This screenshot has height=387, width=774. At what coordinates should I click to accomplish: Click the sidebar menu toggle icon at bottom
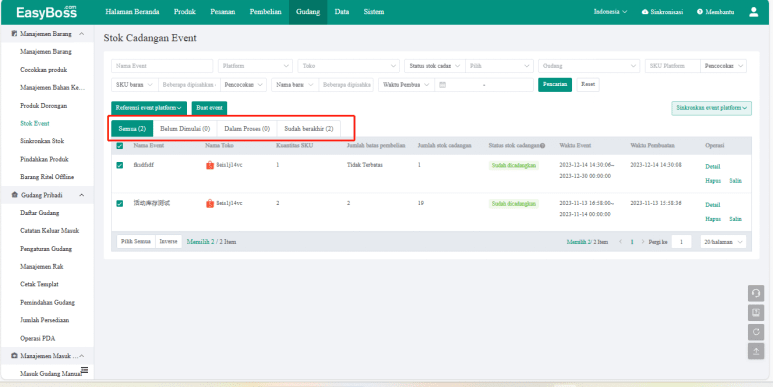coord(84,370)
